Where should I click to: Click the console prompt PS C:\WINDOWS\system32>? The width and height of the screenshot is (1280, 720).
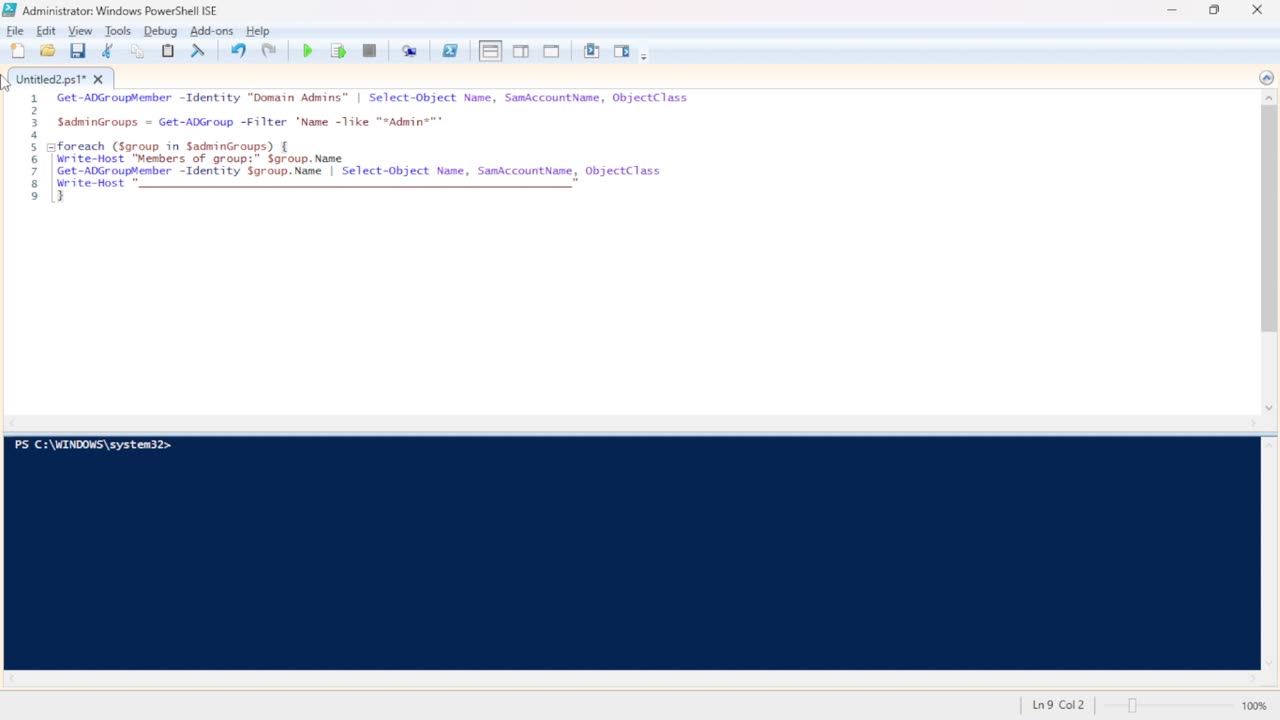pos(93,445)
